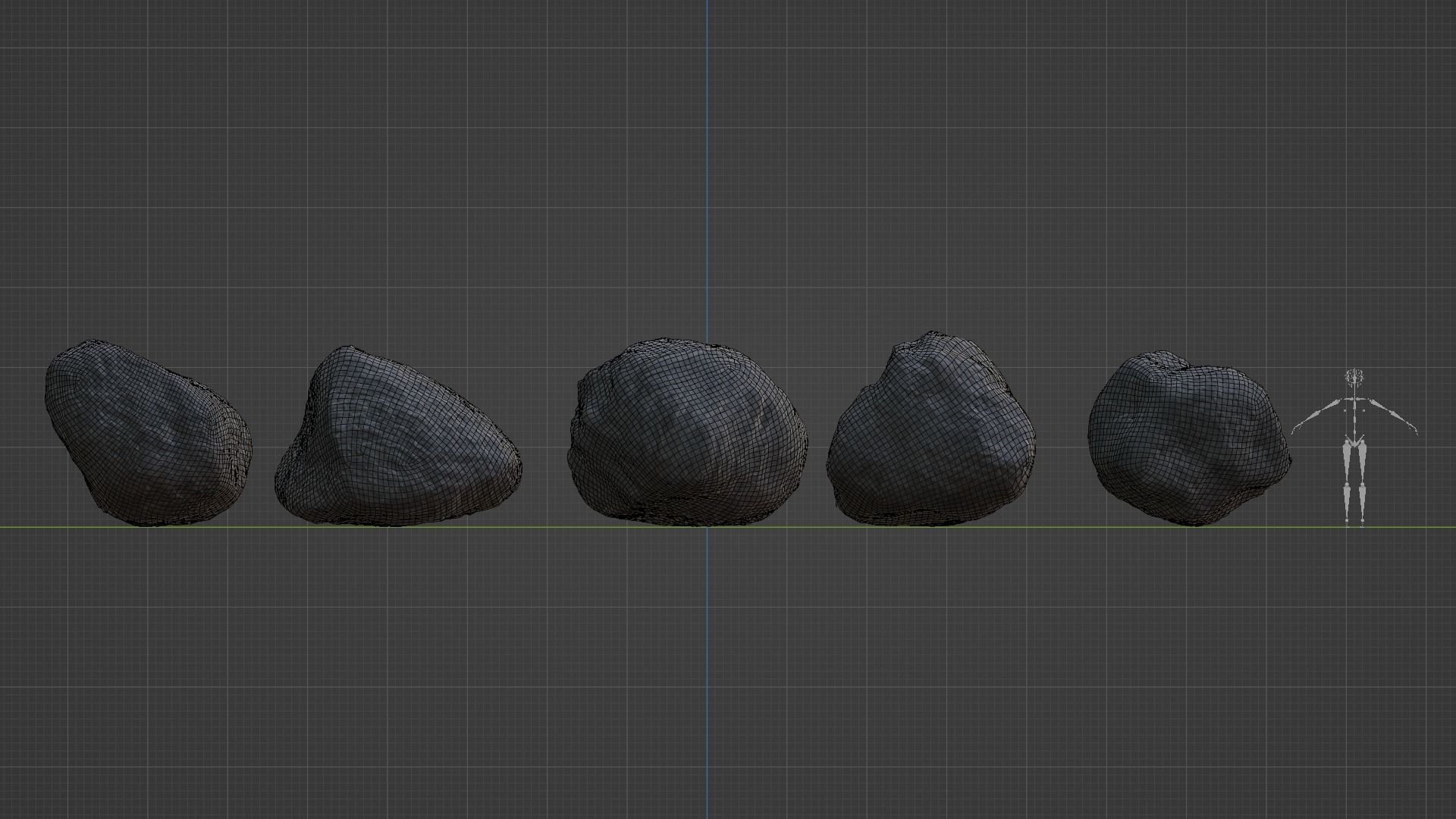Select the large rounded rock crossing the blue axis

point(688,431)
